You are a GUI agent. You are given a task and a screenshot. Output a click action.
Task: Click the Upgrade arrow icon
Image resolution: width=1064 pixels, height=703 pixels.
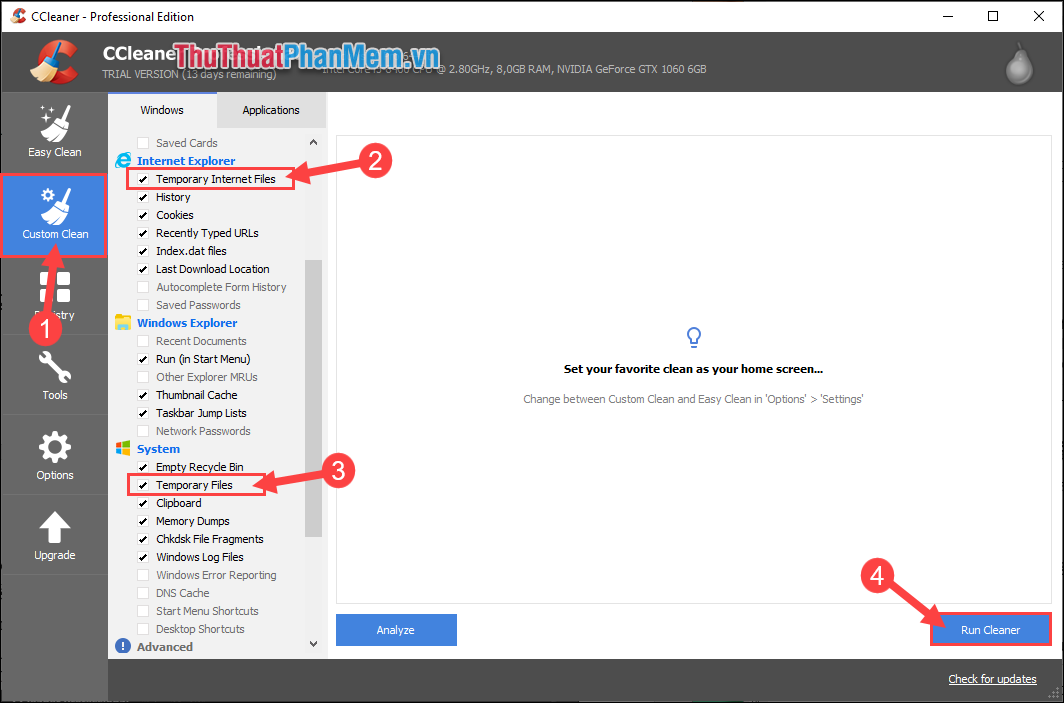pyautogui.click(x=54, y=533)
